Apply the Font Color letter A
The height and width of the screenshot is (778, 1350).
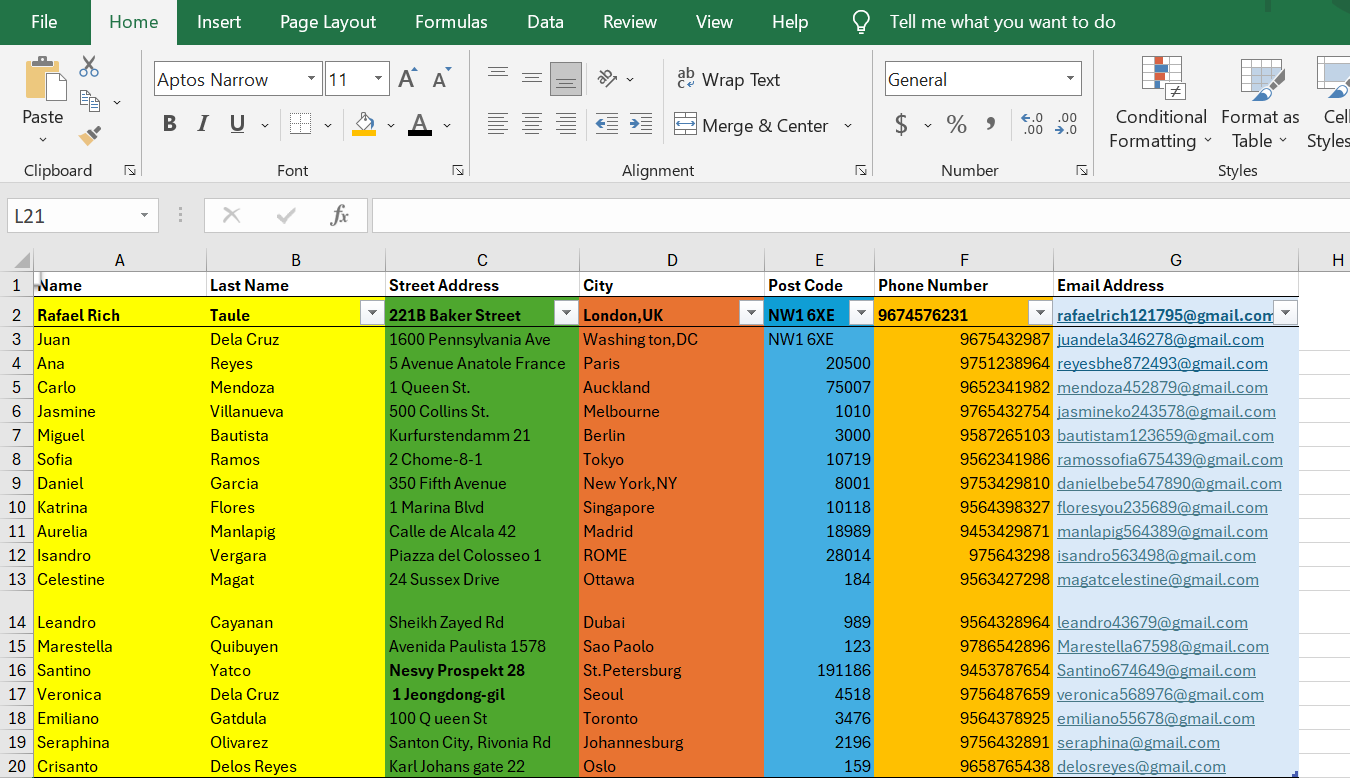(x=420, y=124)
